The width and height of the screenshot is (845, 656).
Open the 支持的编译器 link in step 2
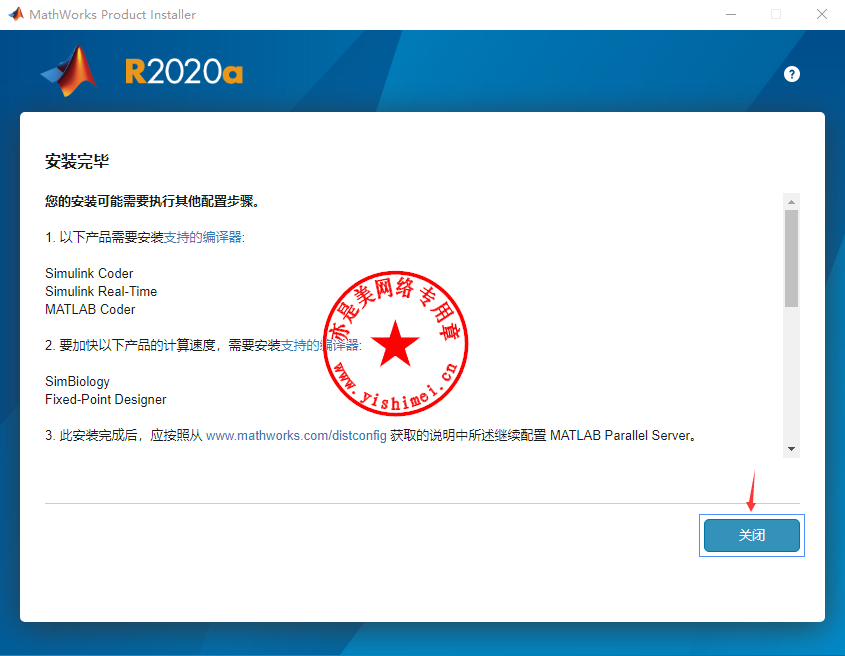pos(320,345)
